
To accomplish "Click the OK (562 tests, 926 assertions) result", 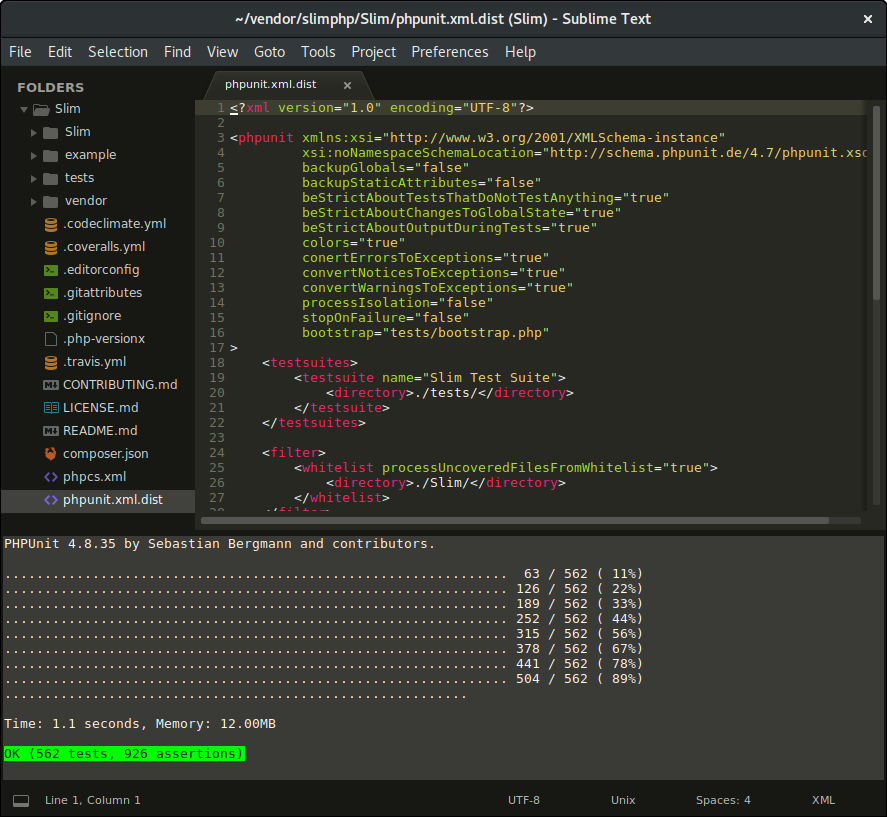I will [124, 754].
